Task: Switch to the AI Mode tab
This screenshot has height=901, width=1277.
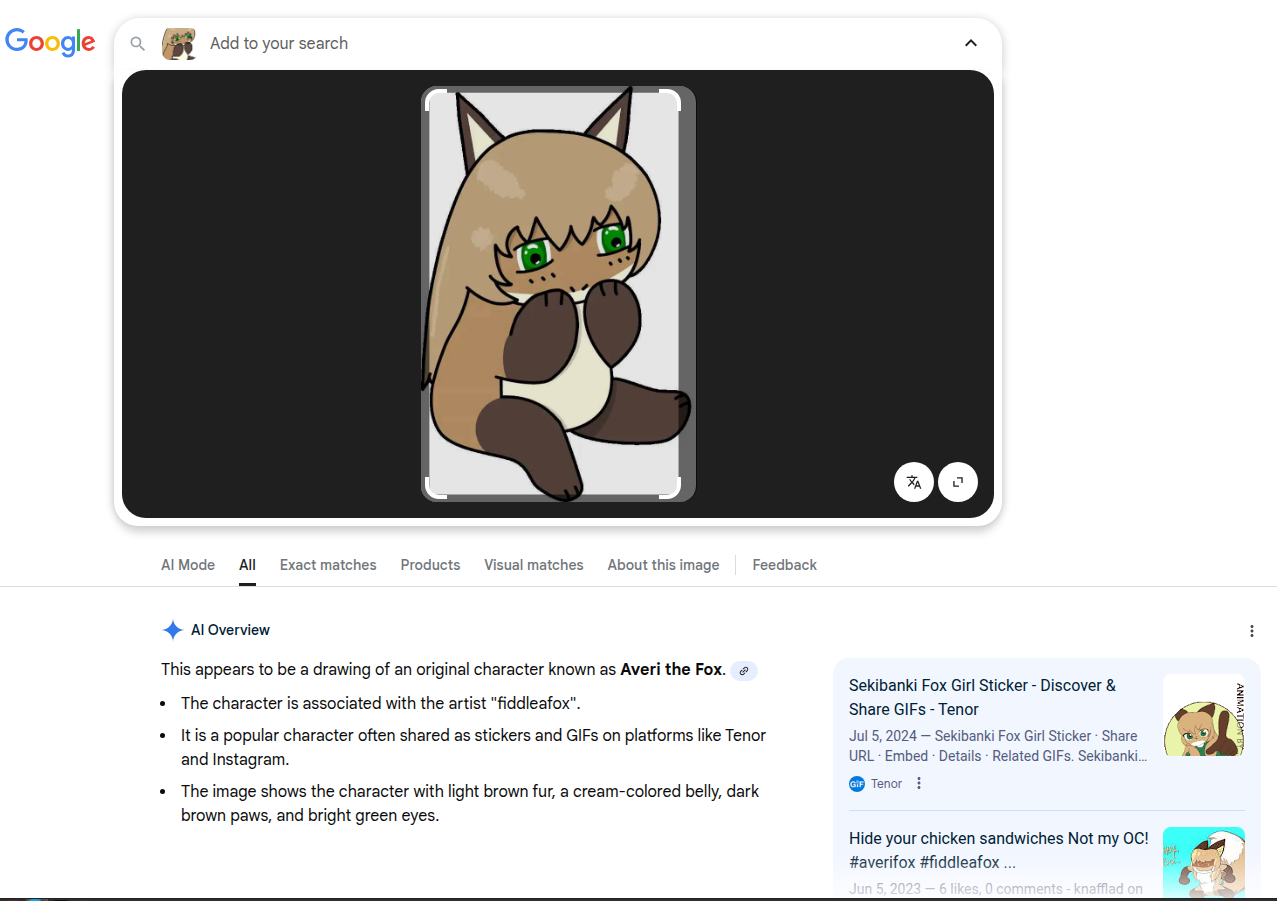Action: pyautogui.click(x=188, y=565)
